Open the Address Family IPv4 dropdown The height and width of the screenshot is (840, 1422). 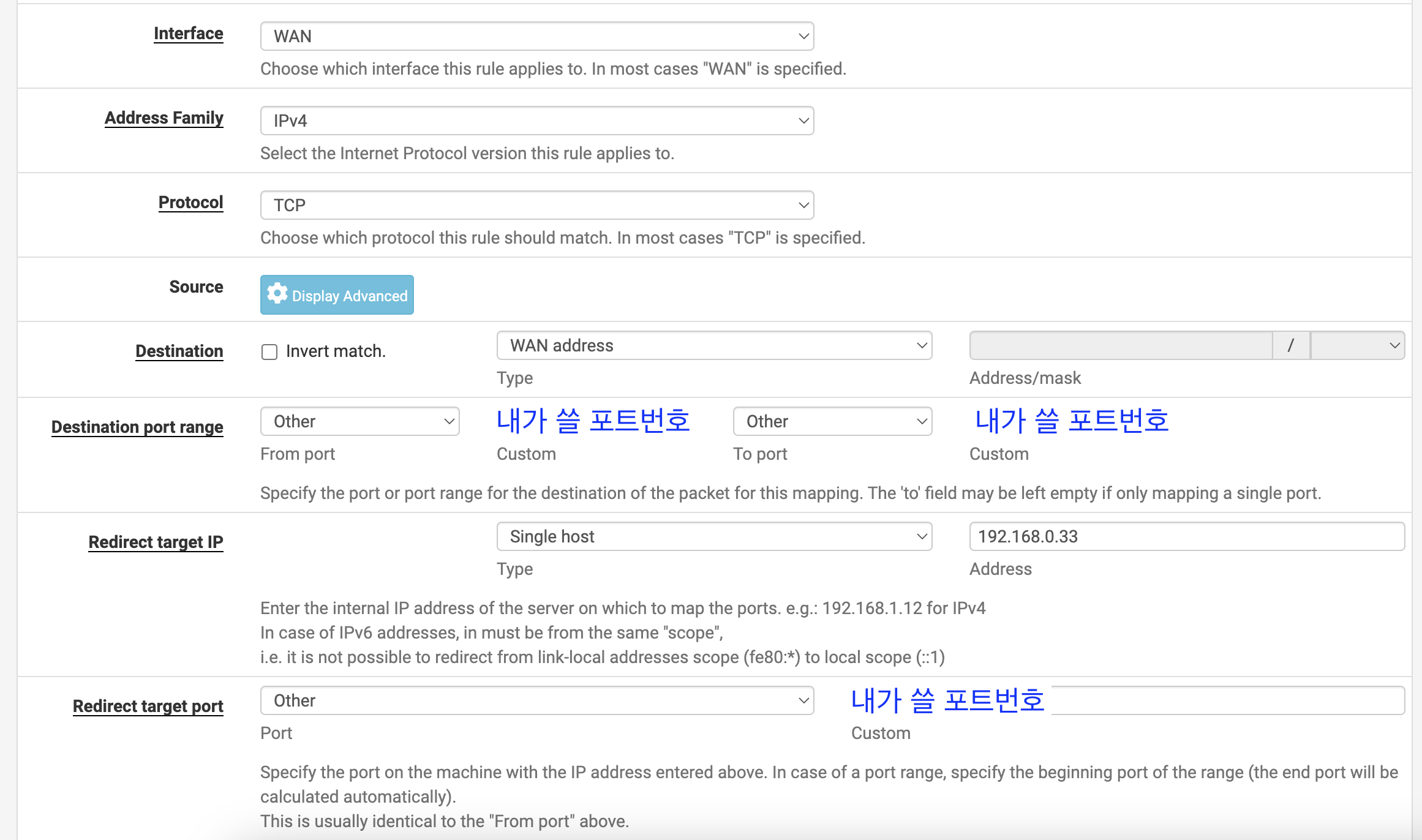point(536,121)
